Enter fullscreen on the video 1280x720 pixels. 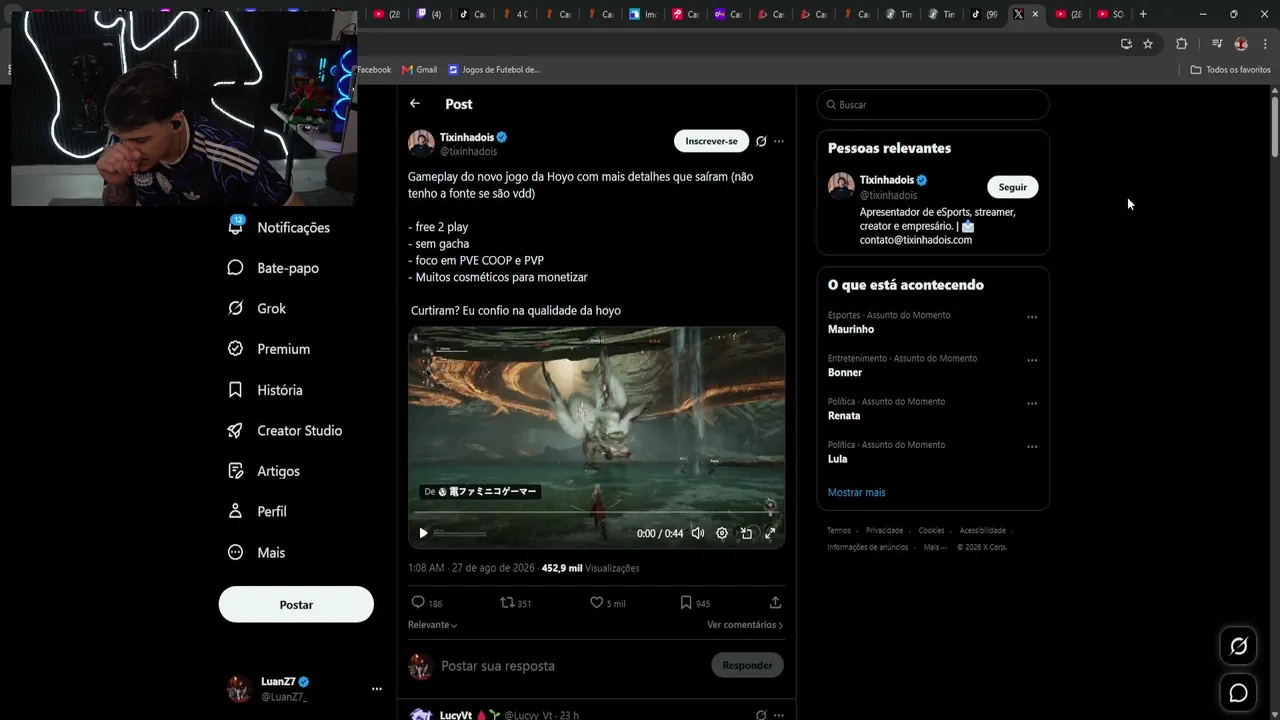[770, 533]
